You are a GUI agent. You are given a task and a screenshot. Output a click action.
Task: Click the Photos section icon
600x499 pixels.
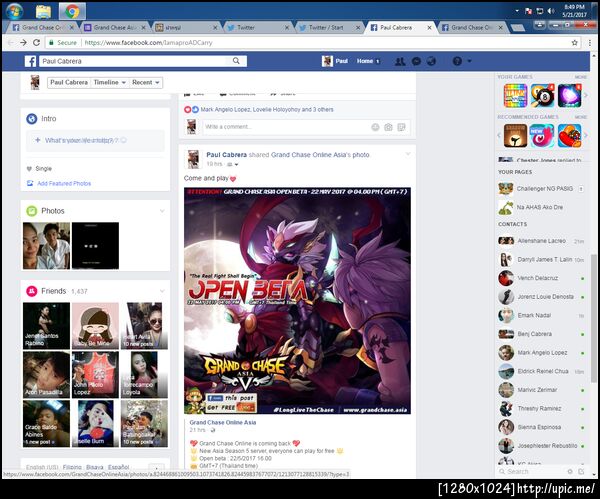pyautogui.click(x=31, y=211)
